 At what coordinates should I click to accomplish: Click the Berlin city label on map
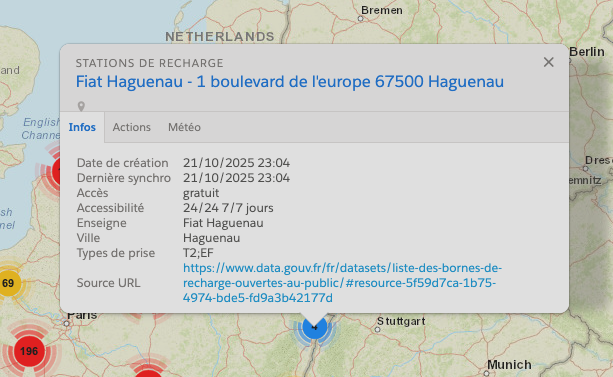tap(587, 52)
